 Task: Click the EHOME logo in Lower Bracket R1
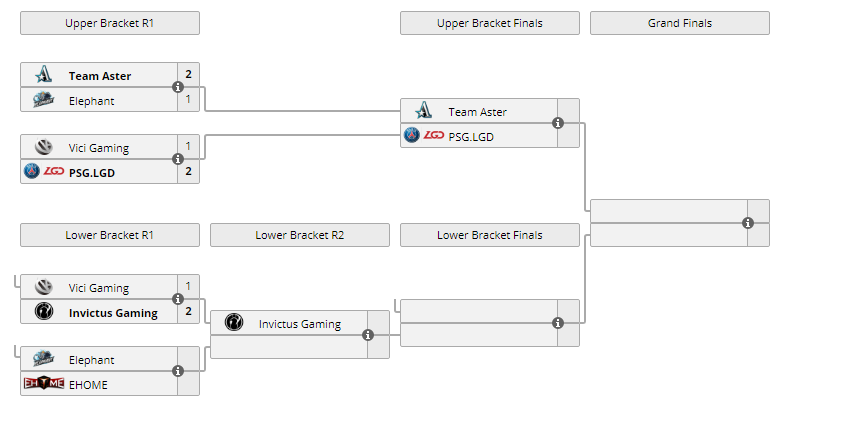pyautogui.click(x=43, y=383)
